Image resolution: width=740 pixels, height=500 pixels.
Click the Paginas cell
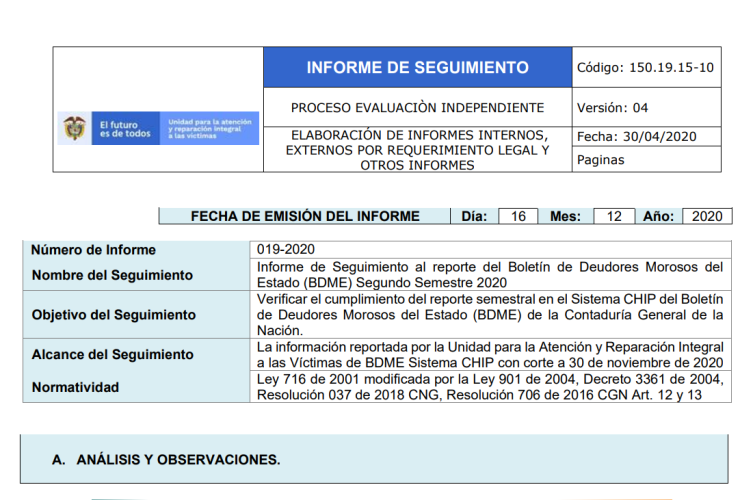point(647,160)
